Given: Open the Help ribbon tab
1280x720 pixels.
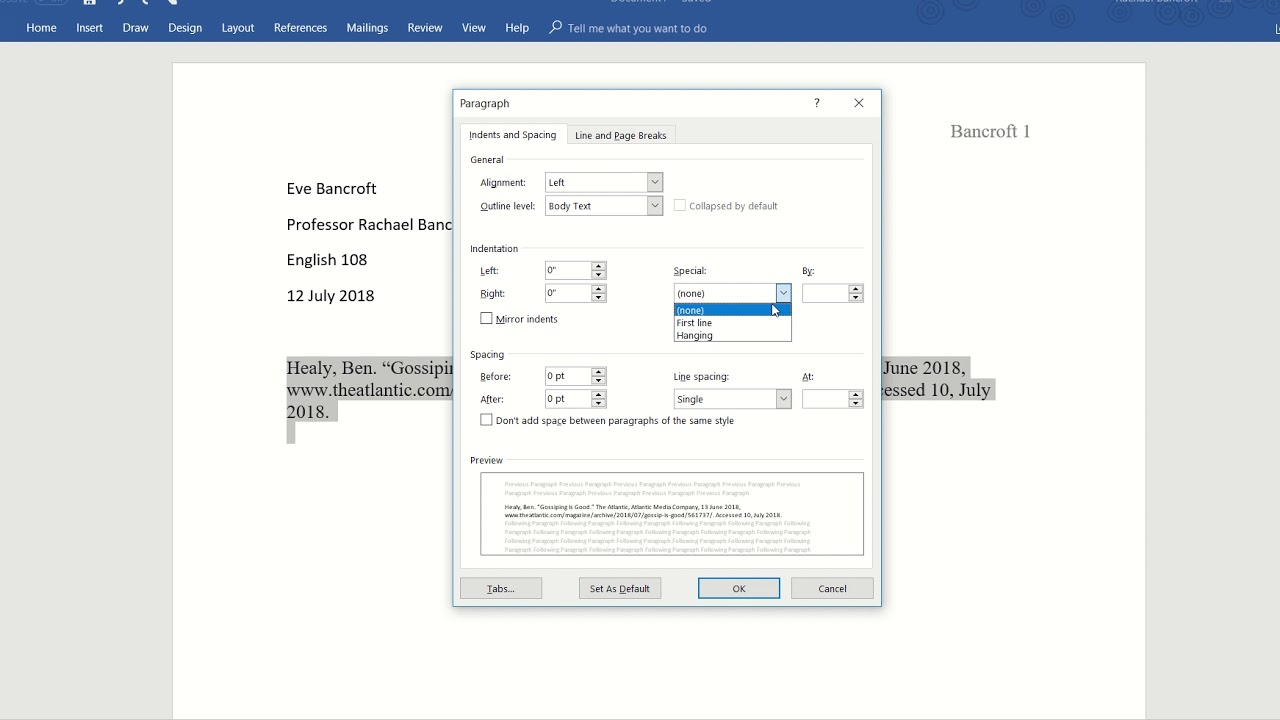Looking at the screenshot, I should (517, 28).
